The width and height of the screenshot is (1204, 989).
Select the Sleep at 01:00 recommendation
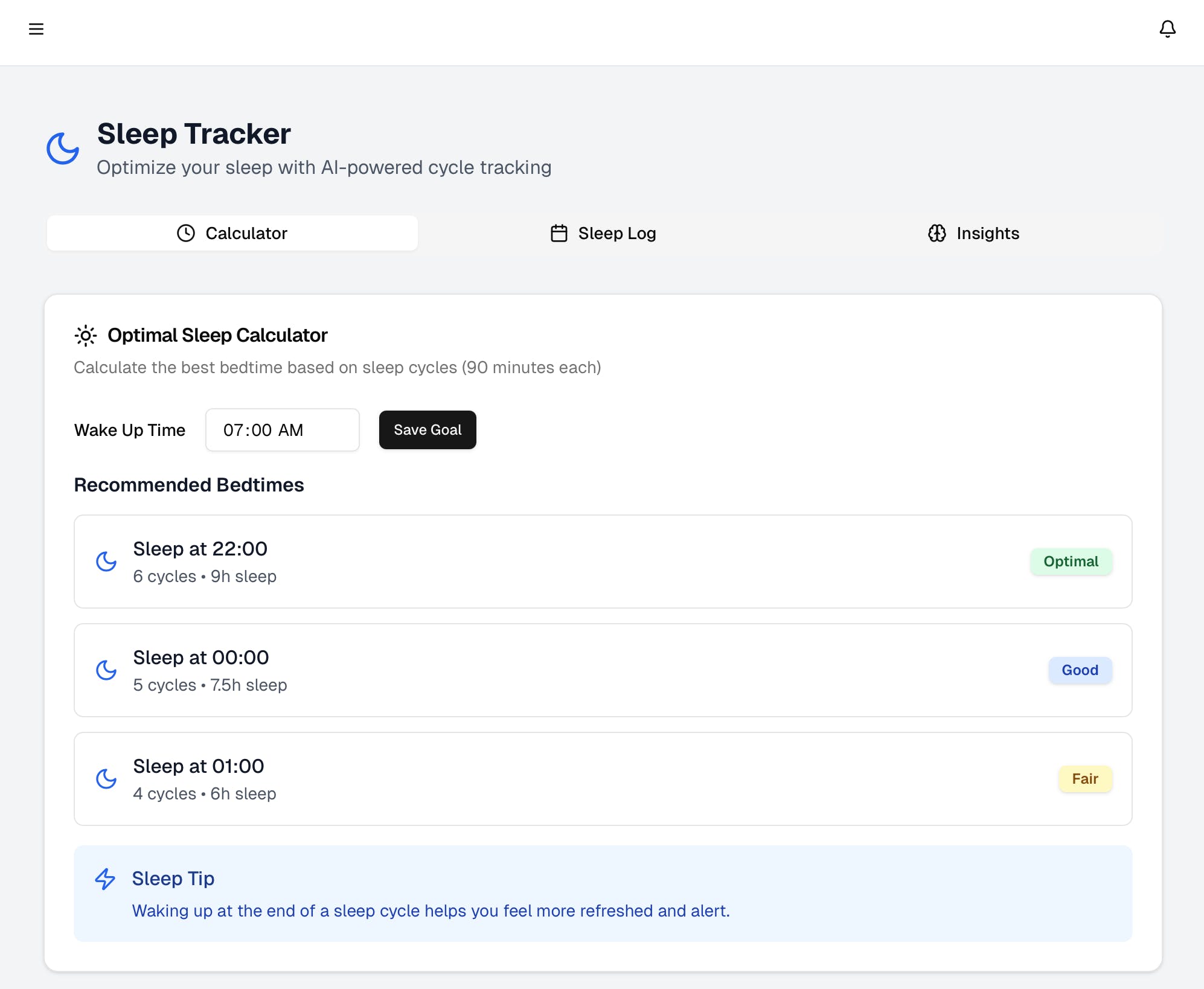click(x=199, y=766)
